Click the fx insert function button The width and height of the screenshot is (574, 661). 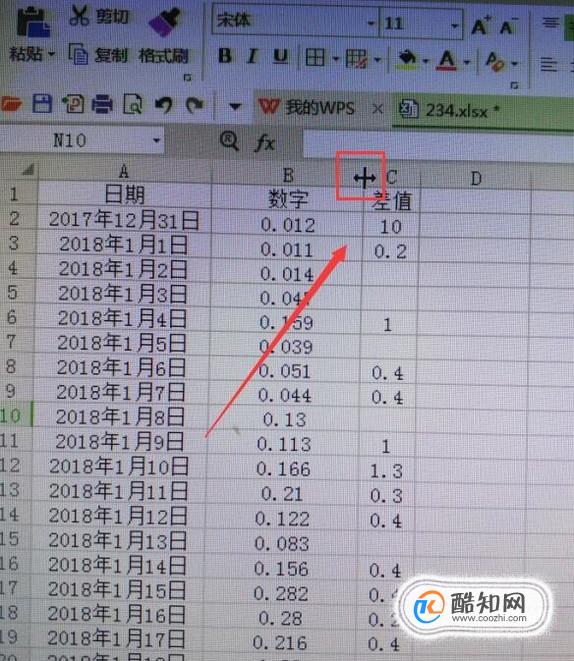266,142
